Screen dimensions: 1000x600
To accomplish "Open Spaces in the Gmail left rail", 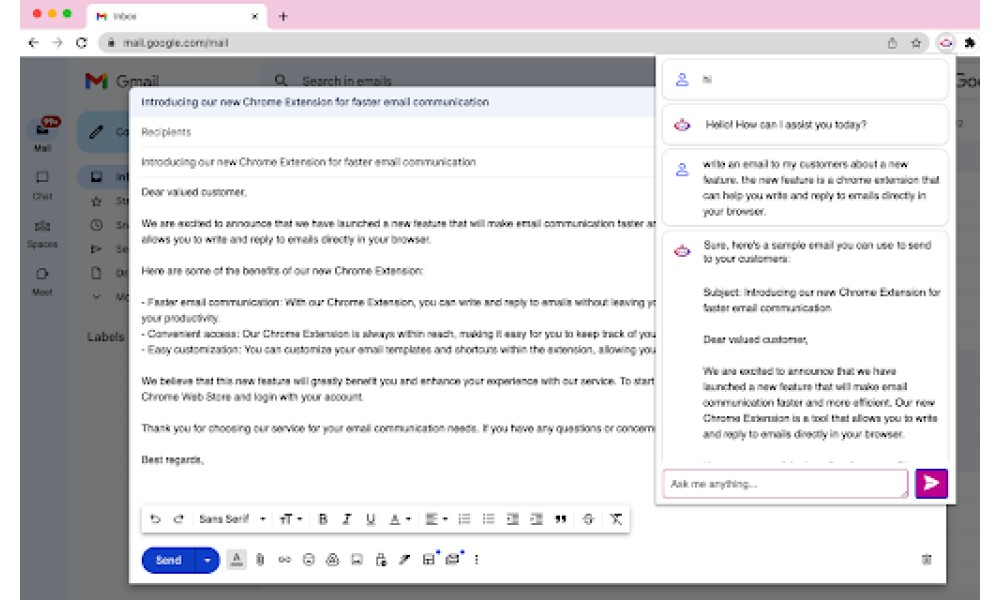I will [x=43, y=233].
